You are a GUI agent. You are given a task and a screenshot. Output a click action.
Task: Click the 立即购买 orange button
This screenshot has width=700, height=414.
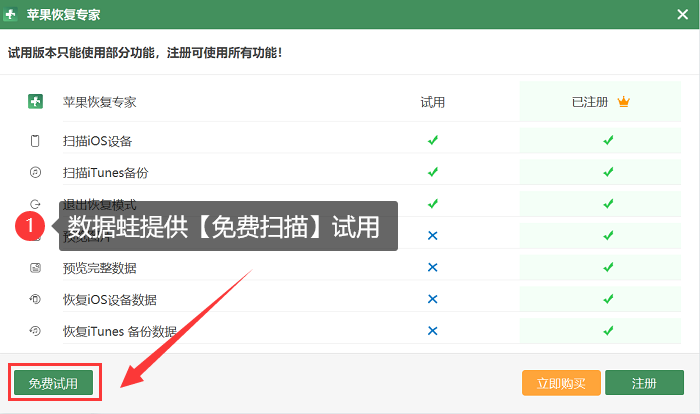(x=561, y=383)
